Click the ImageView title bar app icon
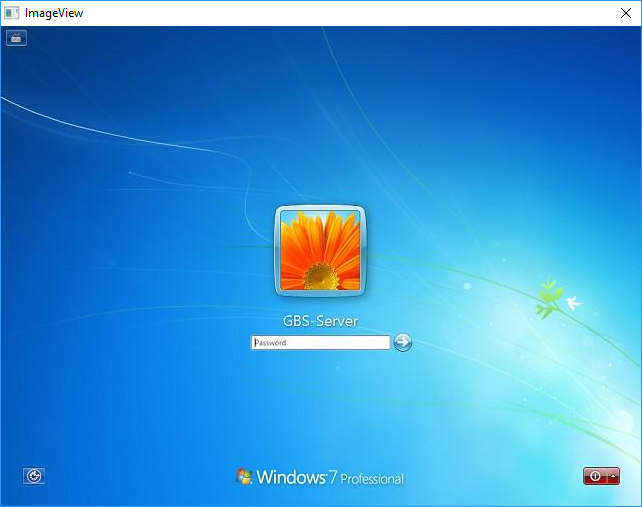642x507 pixels. tap(11, 13)
